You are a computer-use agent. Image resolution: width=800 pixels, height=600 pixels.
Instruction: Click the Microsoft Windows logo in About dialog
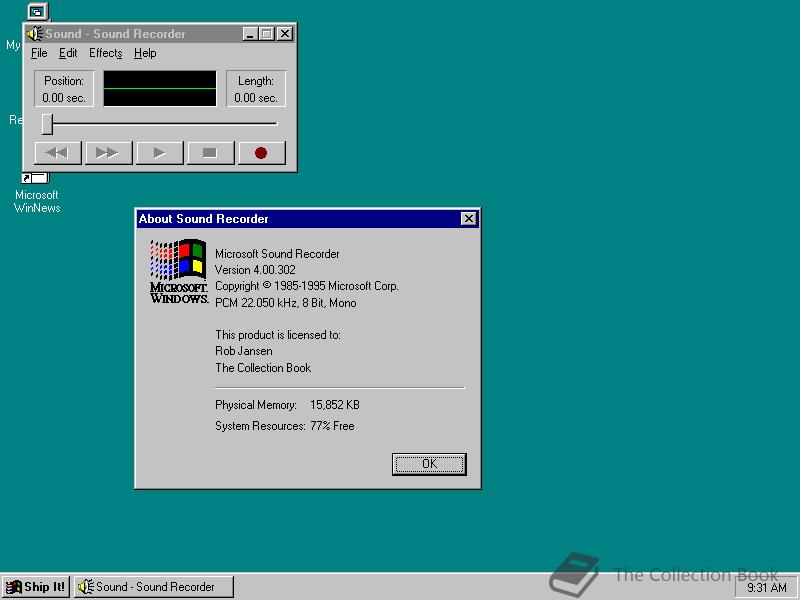pyautogui.click(x=179, y=271)
